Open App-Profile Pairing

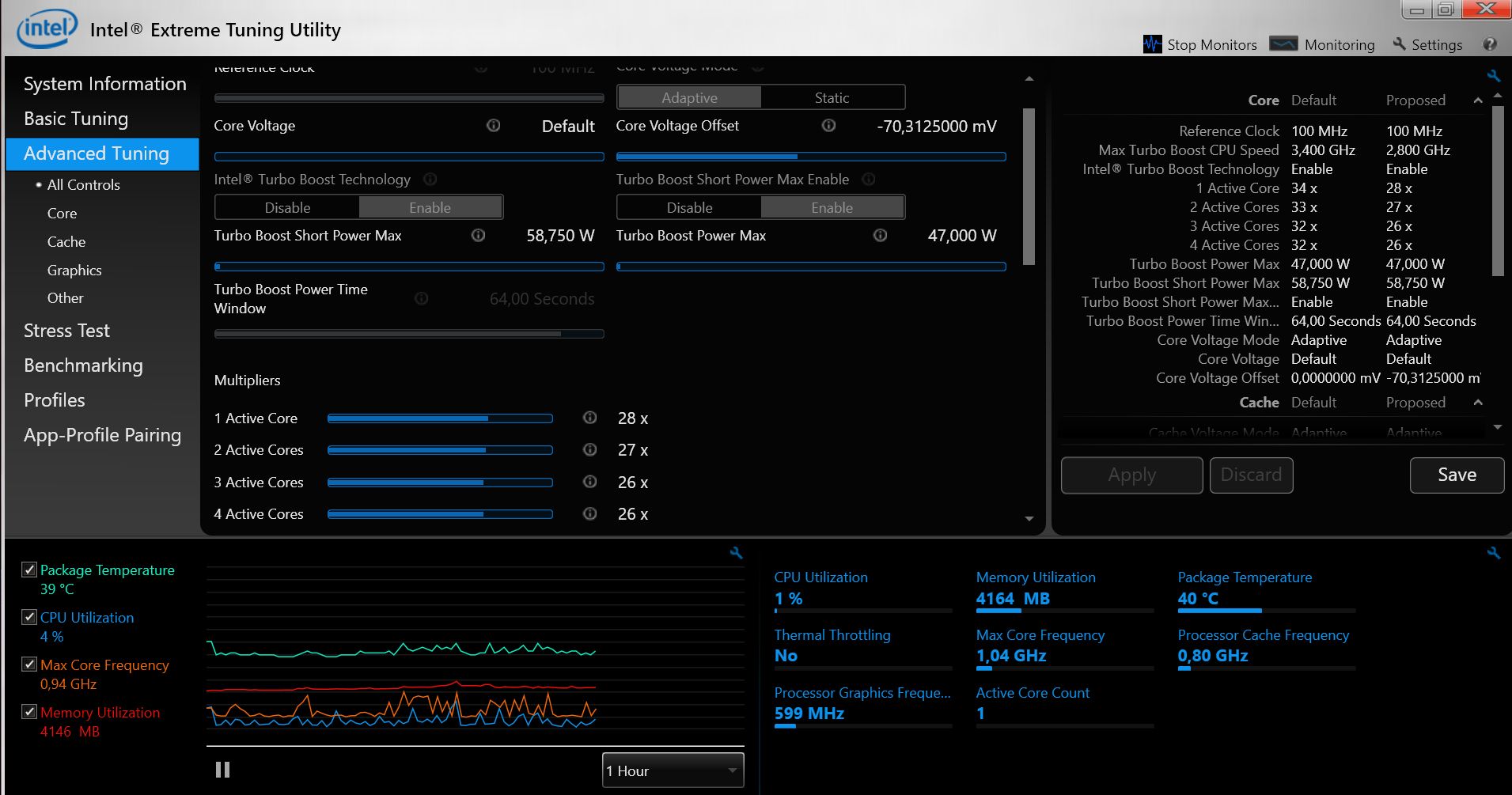tap(102, 435)
